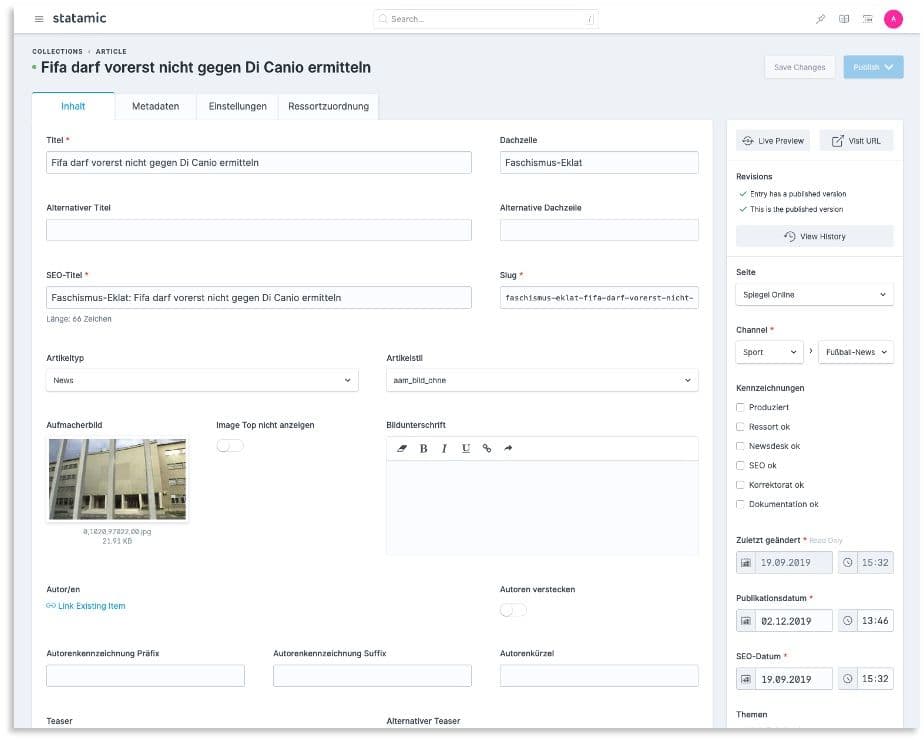This screenshot has height=740, width=924.
Task: Click the statamic logo
Action: (80, 18)
